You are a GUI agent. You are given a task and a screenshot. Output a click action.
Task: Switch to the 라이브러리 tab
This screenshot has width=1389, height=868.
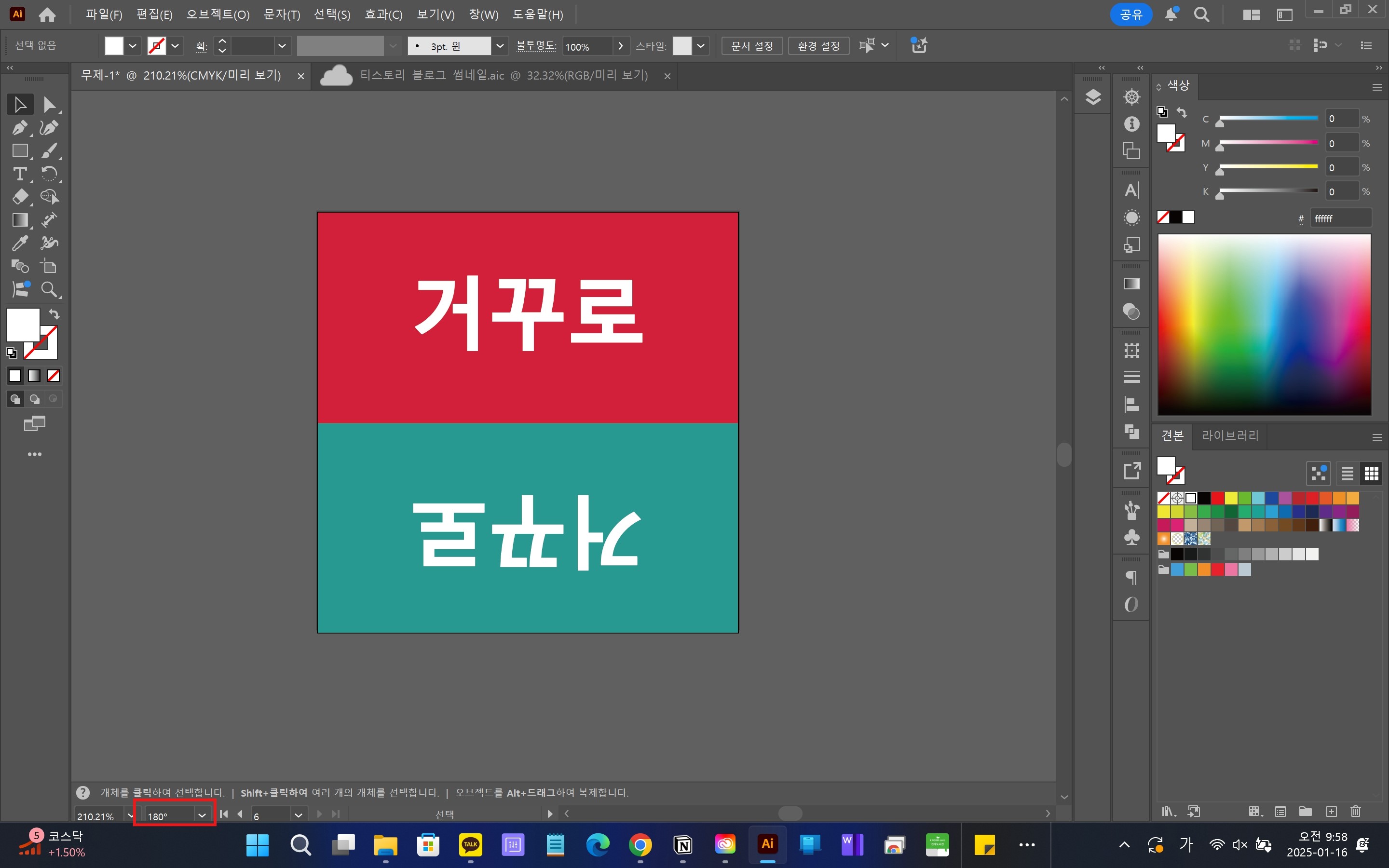[1230, 436]
